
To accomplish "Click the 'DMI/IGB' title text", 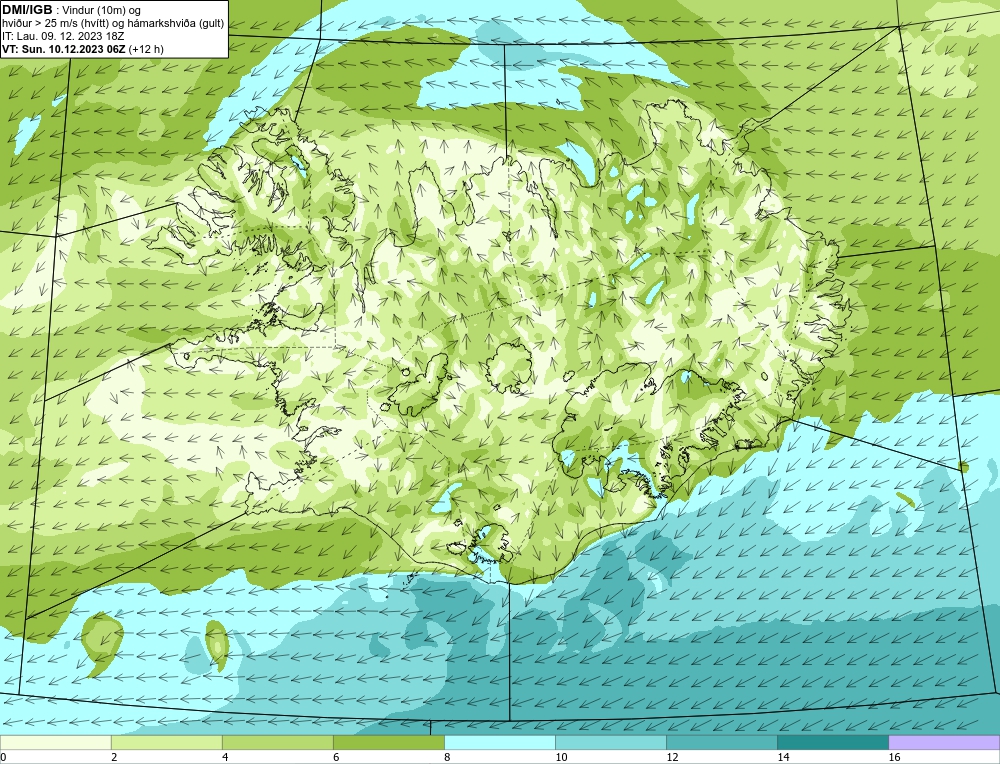I will click(27, 10).
